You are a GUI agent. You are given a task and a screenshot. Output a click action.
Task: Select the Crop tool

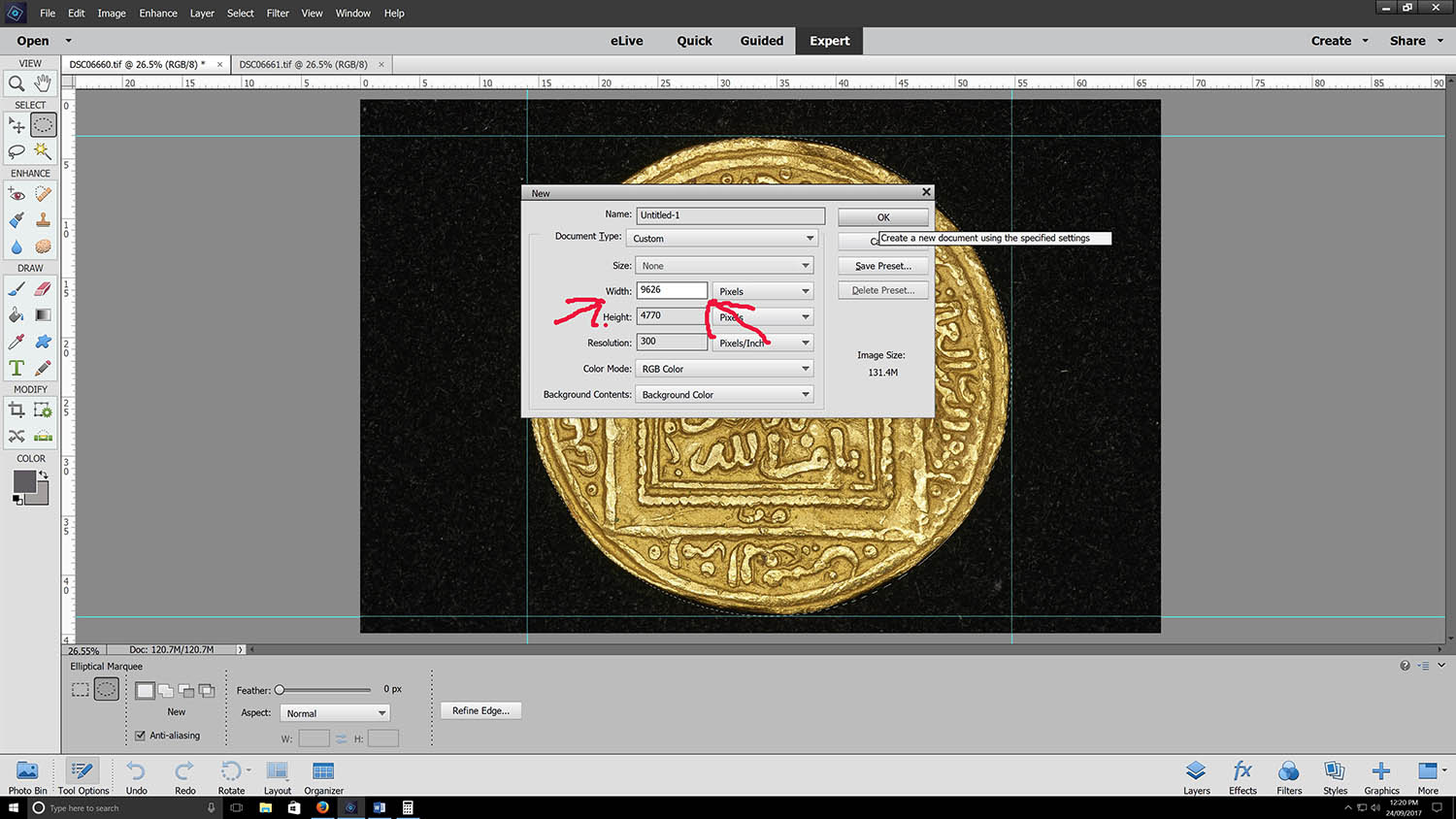coord(17,410)
